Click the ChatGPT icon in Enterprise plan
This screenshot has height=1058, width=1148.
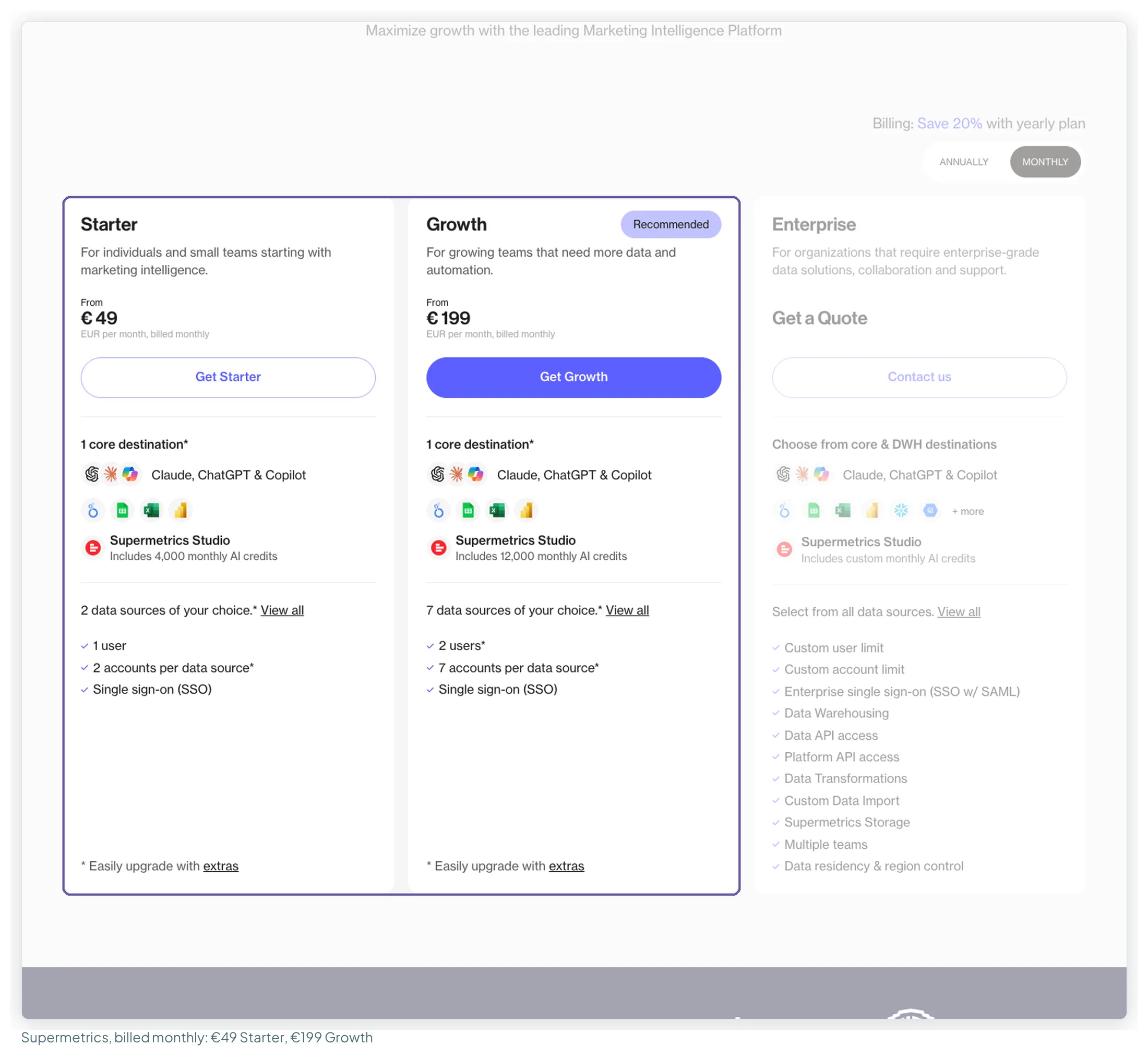tap(783, 474)
